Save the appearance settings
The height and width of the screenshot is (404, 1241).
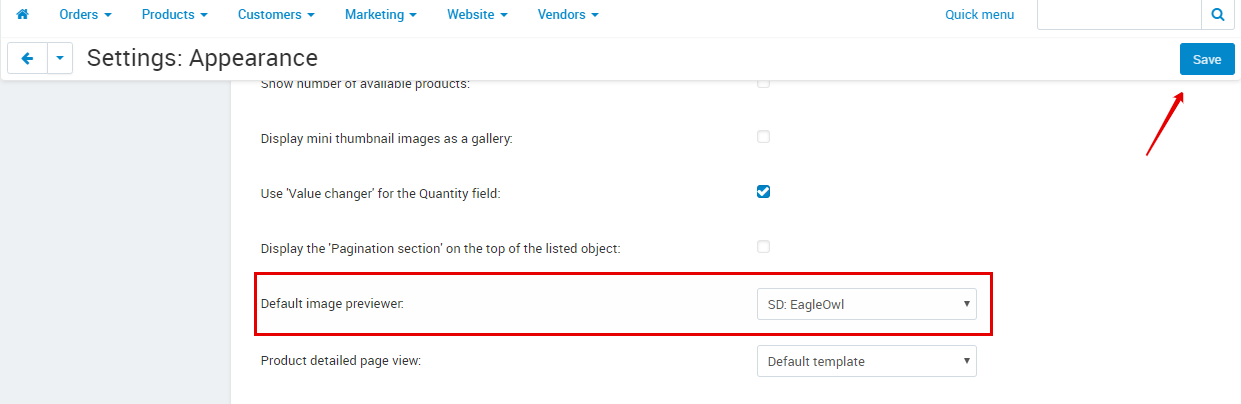click(1207, 59)
